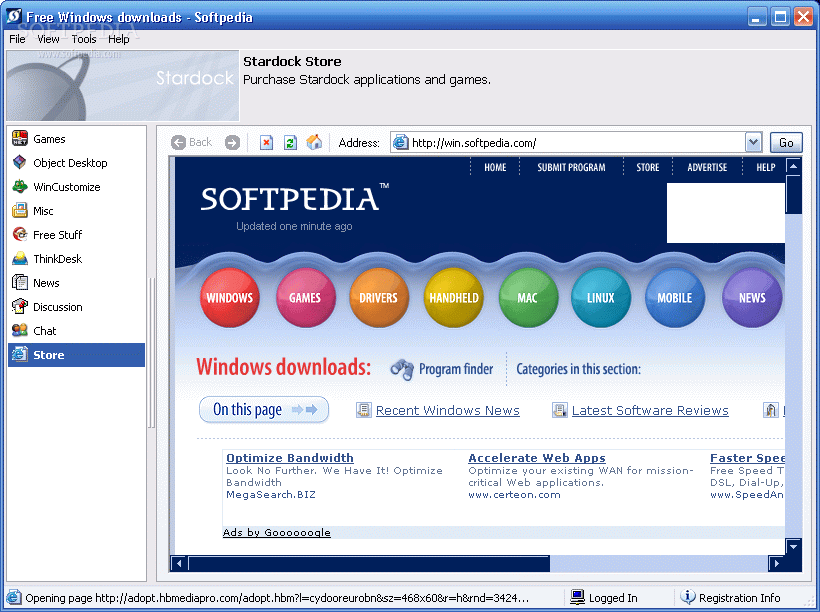This screenshot has height=612, width=820.
Task: Click SUBMIT PROGRAM in top navigation
Action: pos(571,167)
